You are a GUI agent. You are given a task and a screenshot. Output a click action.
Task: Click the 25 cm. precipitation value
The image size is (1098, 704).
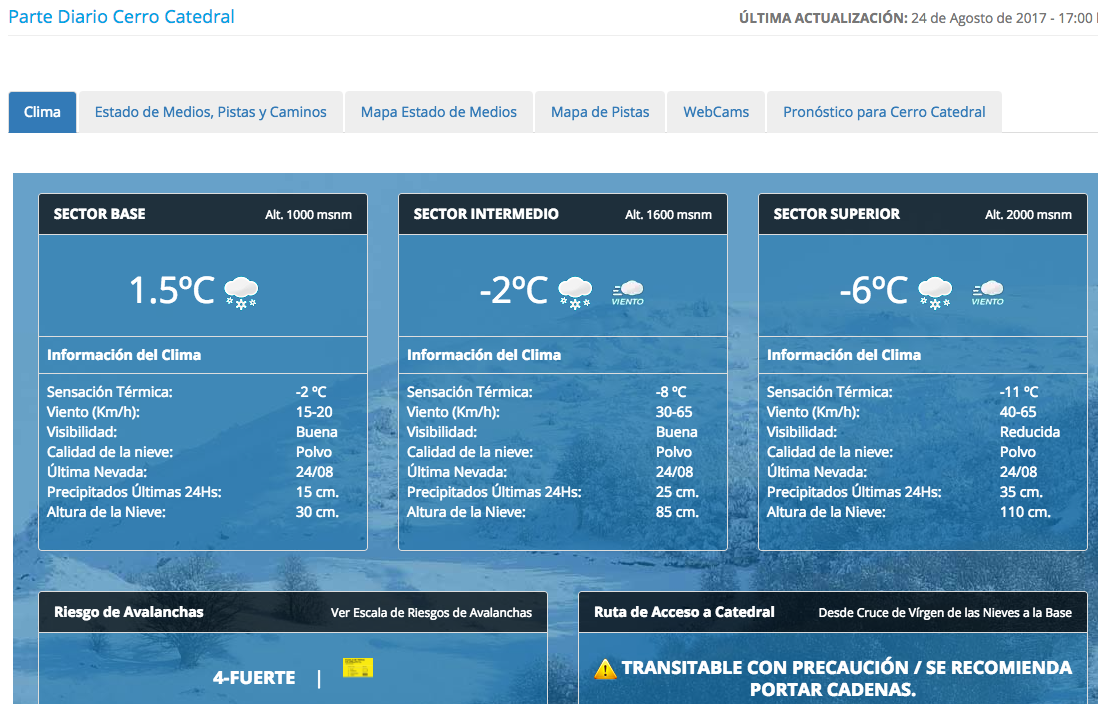tap(677, 492)
